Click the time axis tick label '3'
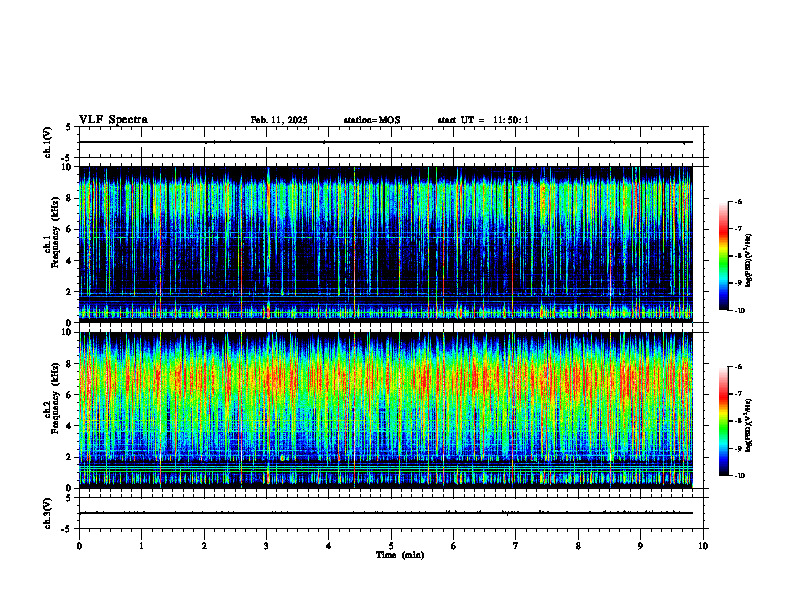This screenshot has width=792, height=612. (x=266, y=546)
